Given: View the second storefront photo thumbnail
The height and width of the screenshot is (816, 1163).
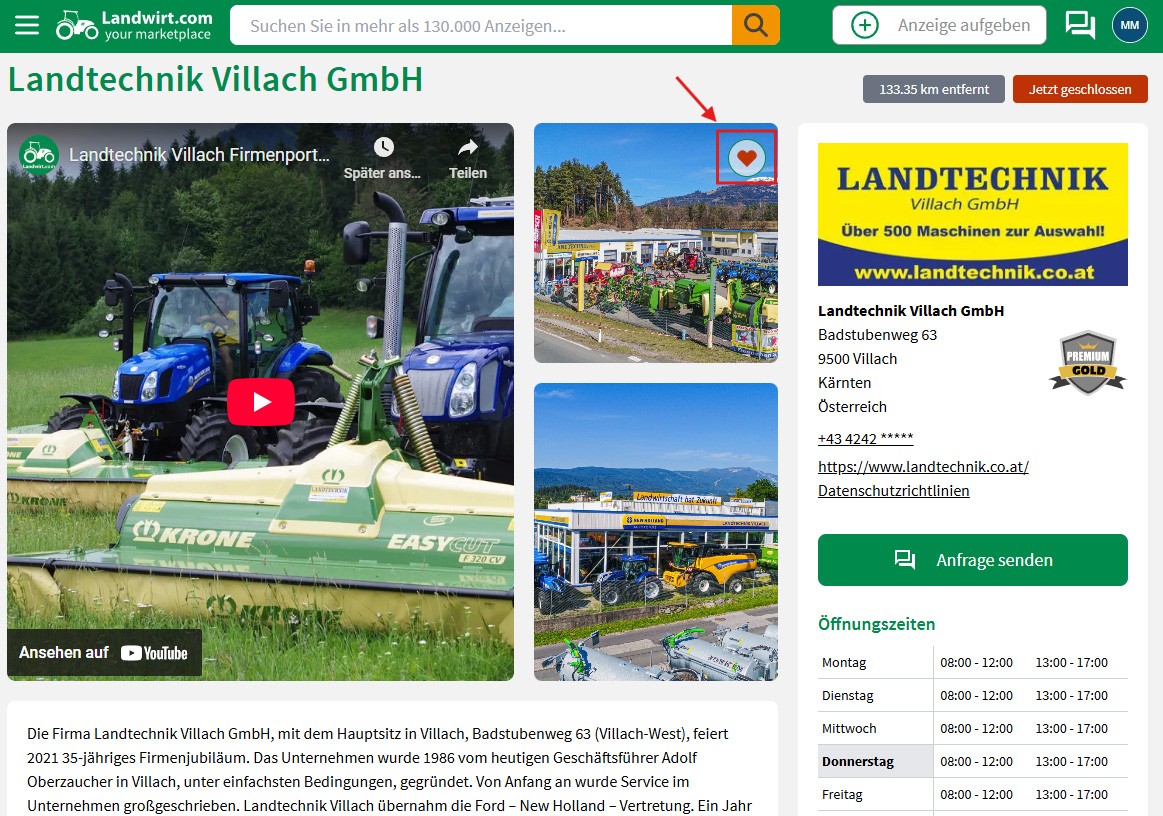Looking at the screenshot, I should click(655, 531).
